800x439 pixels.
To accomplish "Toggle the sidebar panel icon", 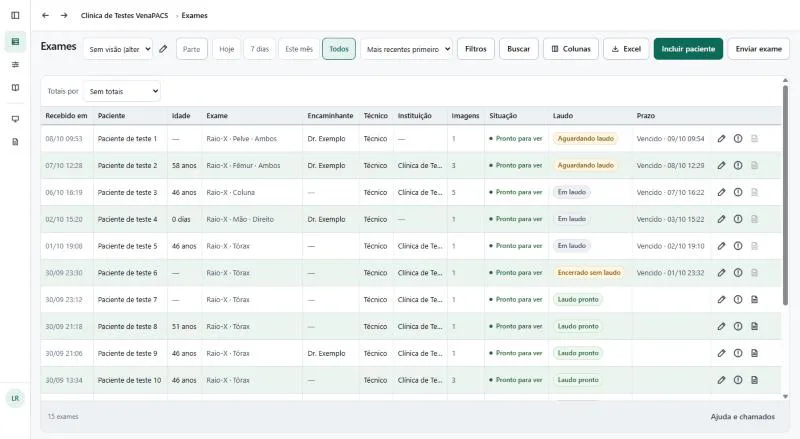I will pos(15,15).
